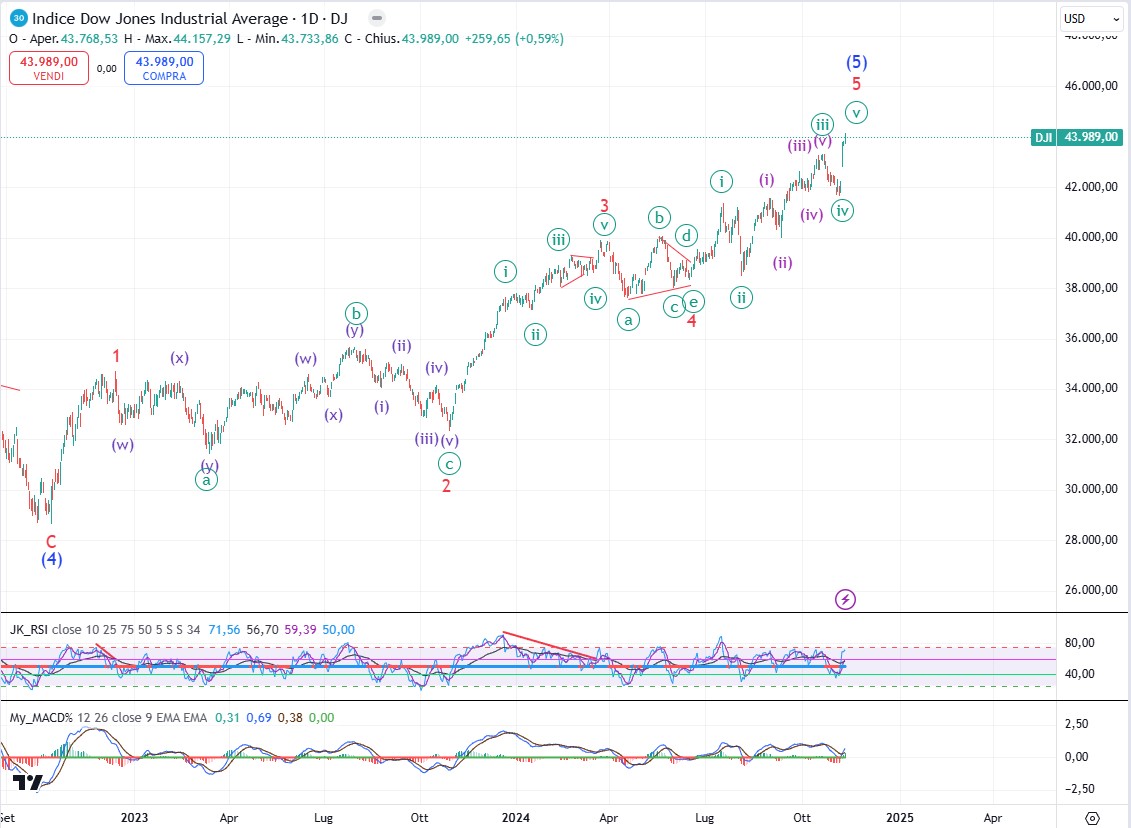Click the circled e label next to the red 4
1131x828 pixels.
click(693, 301)
